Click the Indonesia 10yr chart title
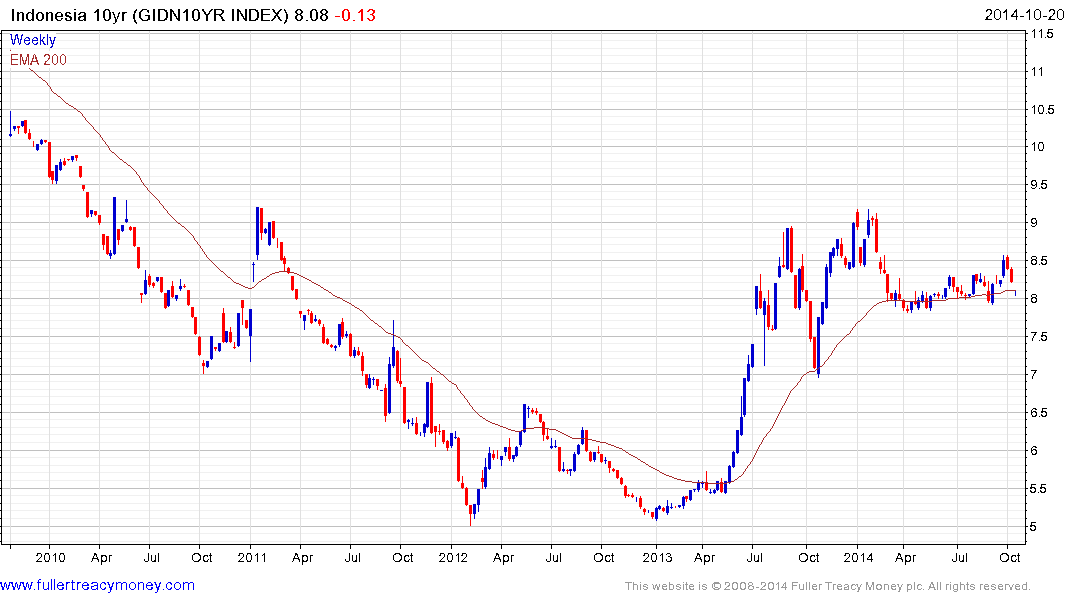The width and height of the screenshot is (1075, 600). pyautogui.click(x=149, y=15)
